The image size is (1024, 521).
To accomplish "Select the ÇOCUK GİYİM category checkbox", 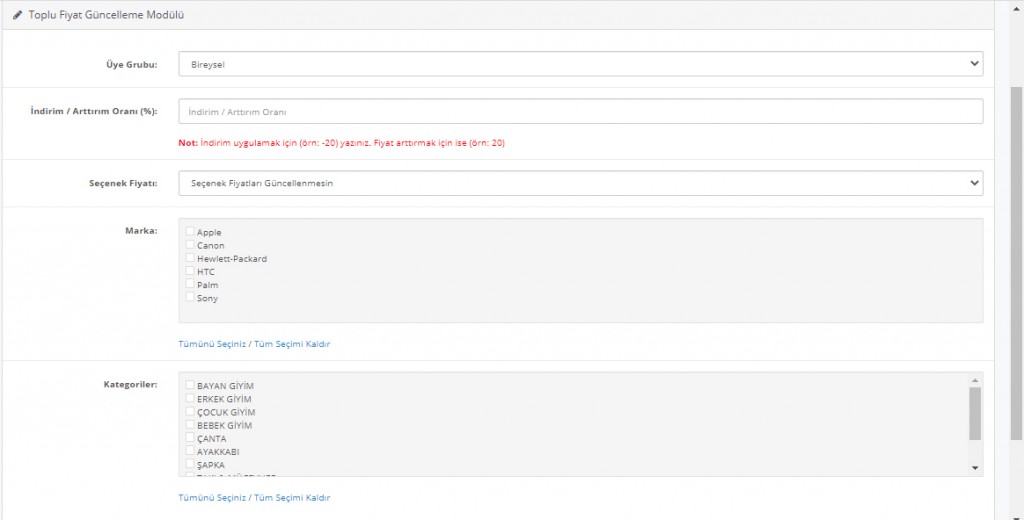I will 190,412.
